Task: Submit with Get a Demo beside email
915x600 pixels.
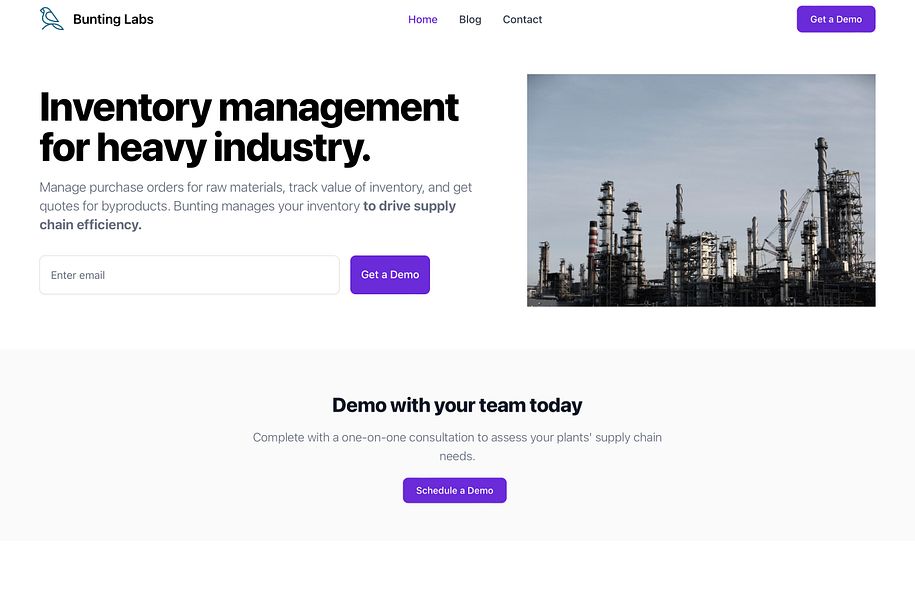Action: [390, 275]
